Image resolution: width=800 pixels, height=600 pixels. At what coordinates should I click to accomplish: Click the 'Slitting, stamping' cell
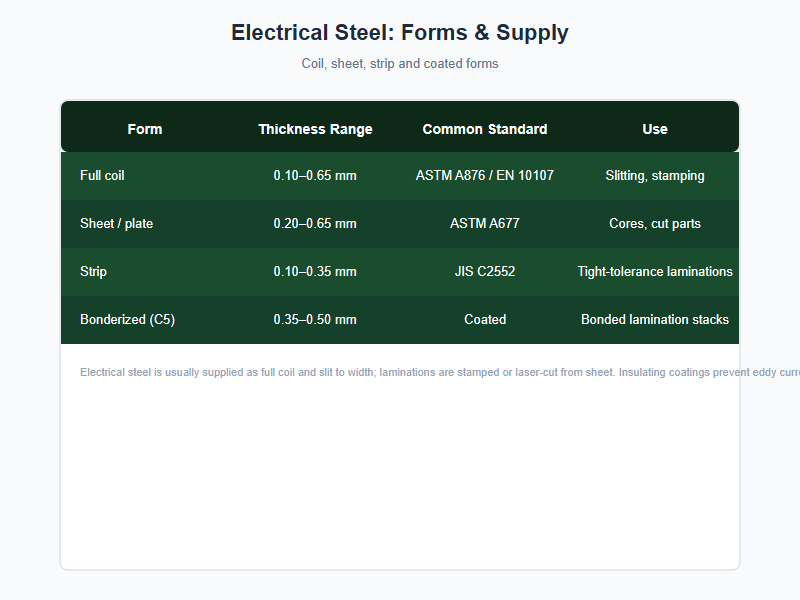tap(655, 176)
